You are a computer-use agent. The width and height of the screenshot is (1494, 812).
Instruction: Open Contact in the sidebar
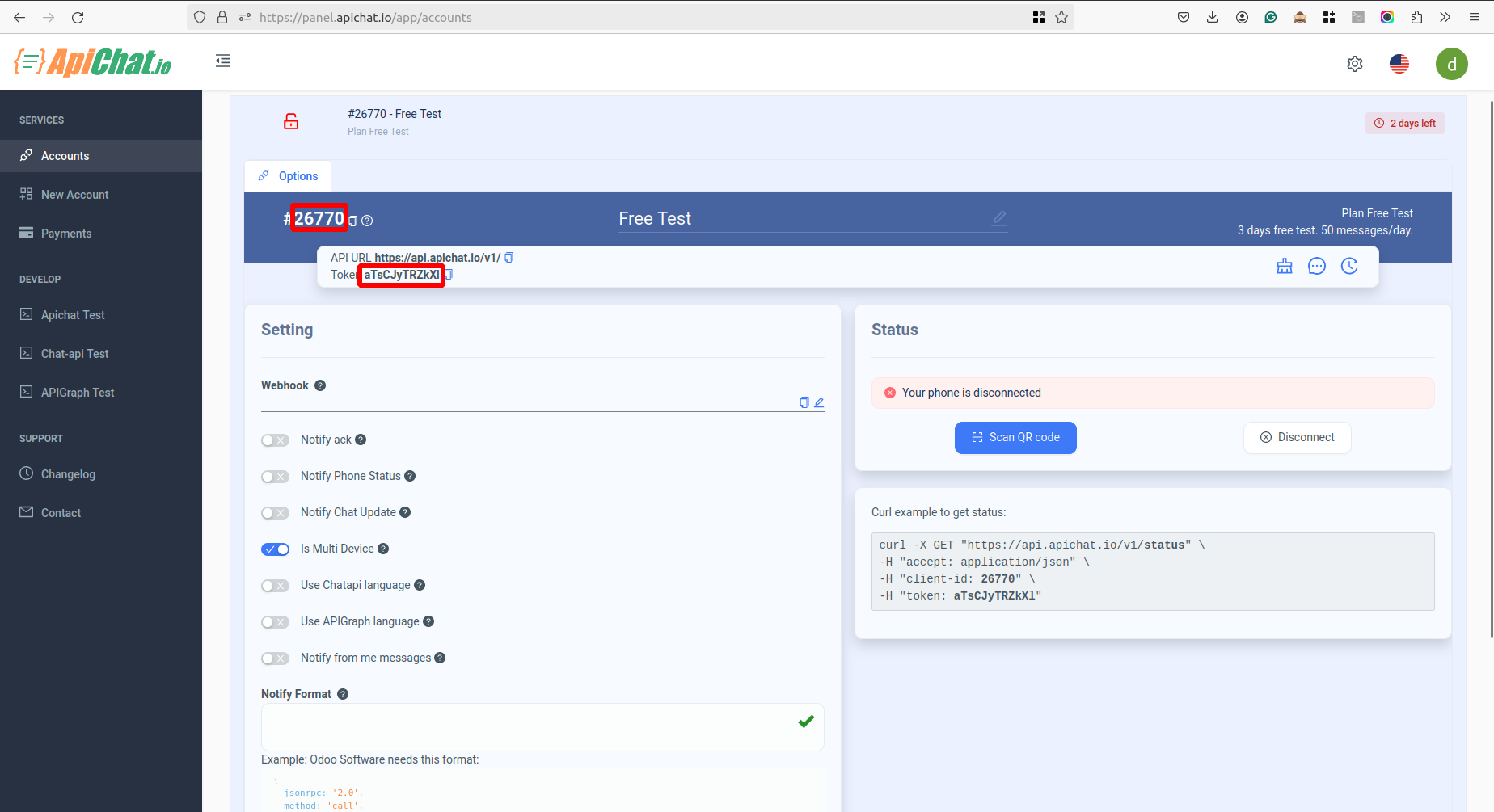pyautogui.click(x=101, y=513)
